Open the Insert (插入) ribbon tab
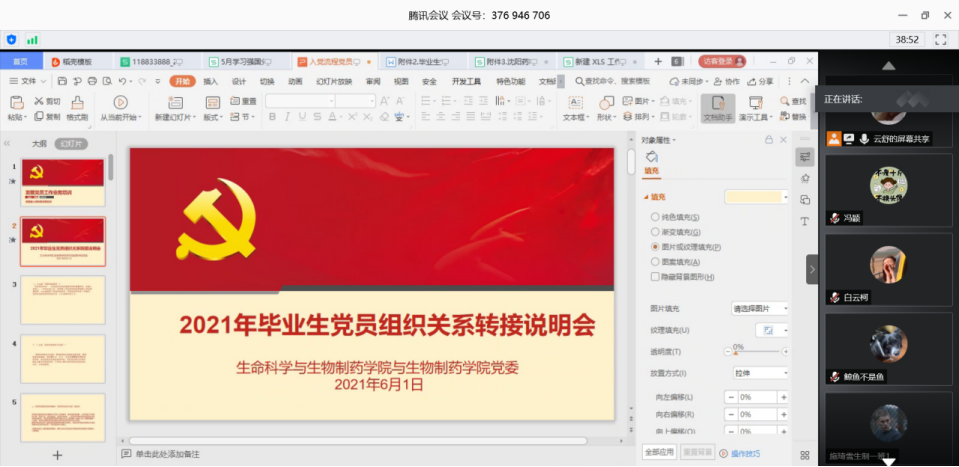The image size is (959, 467). coord(210,81)
